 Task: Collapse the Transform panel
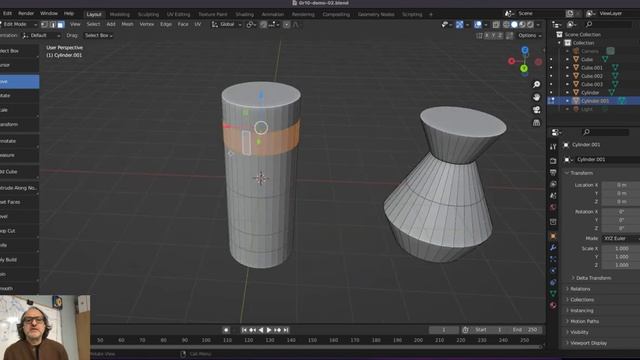pos(581,173)
